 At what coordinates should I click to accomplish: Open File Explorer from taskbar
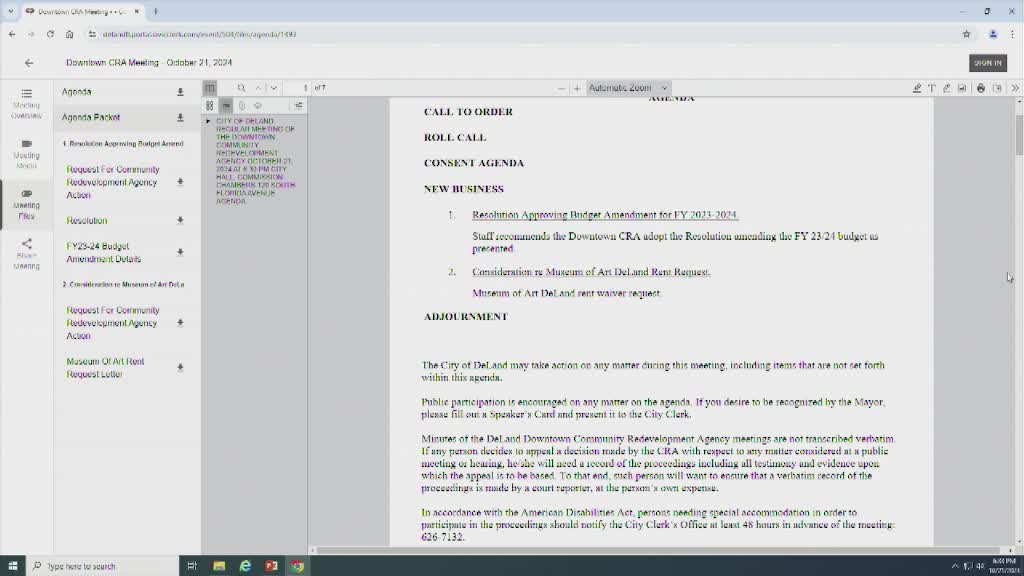point(219,566)
